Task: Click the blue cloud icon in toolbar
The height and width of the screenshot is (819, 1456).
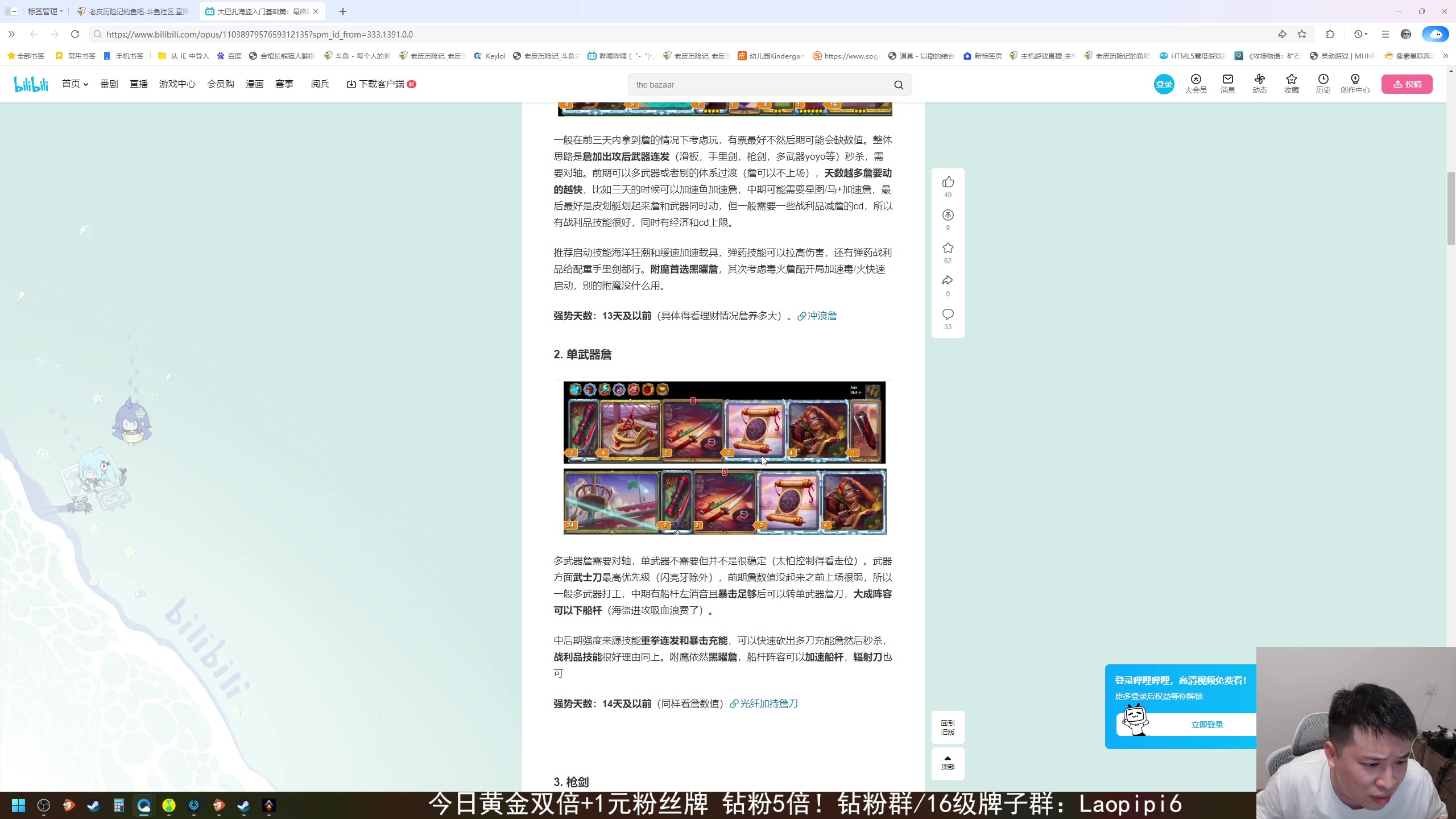Action: (x=1435, y=34)
